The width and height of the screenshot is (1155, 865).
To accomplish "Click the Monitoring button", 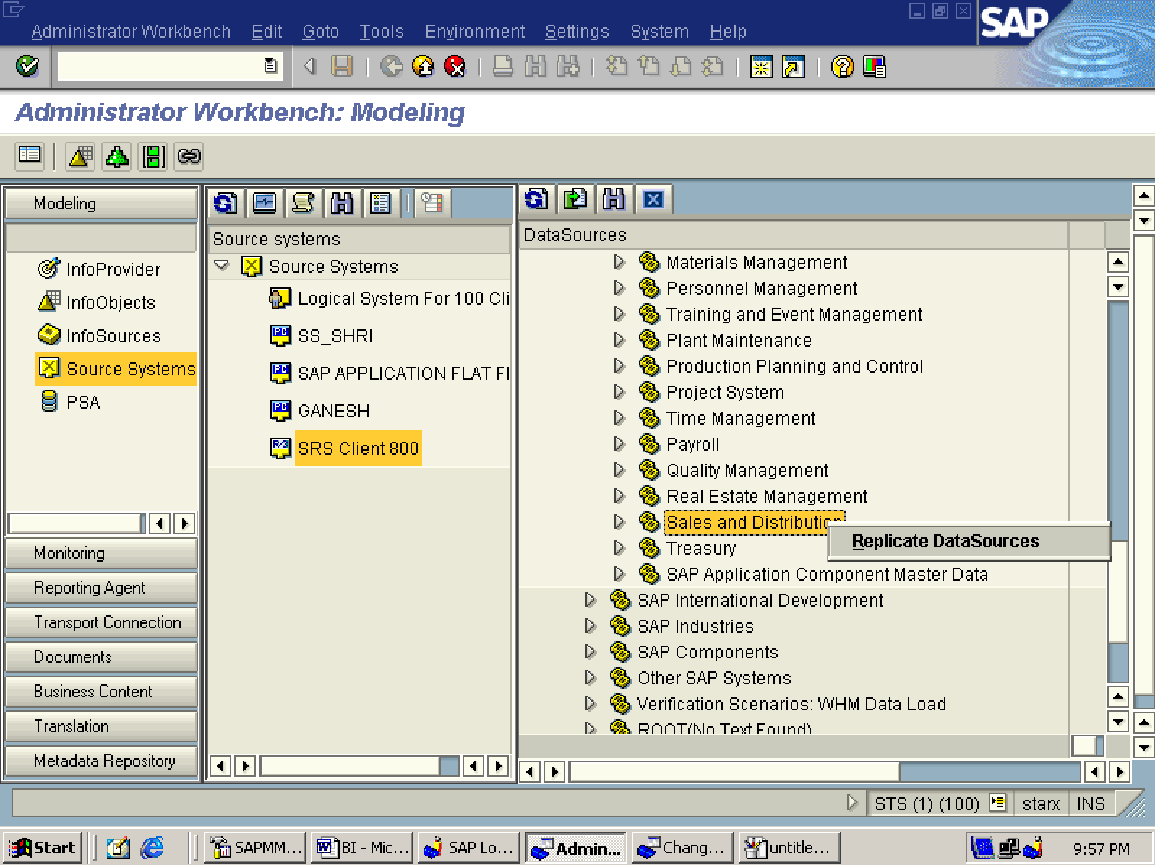I will point(102,553).
